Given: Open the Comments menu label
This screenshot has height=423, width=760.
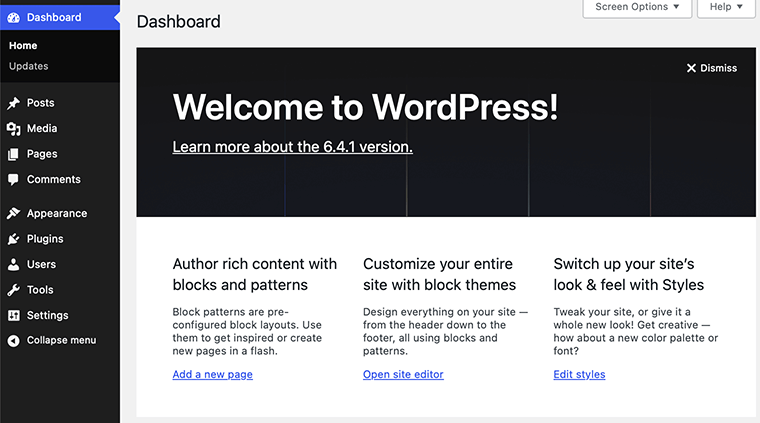Looking at the screenshot, I should point(54,179).
